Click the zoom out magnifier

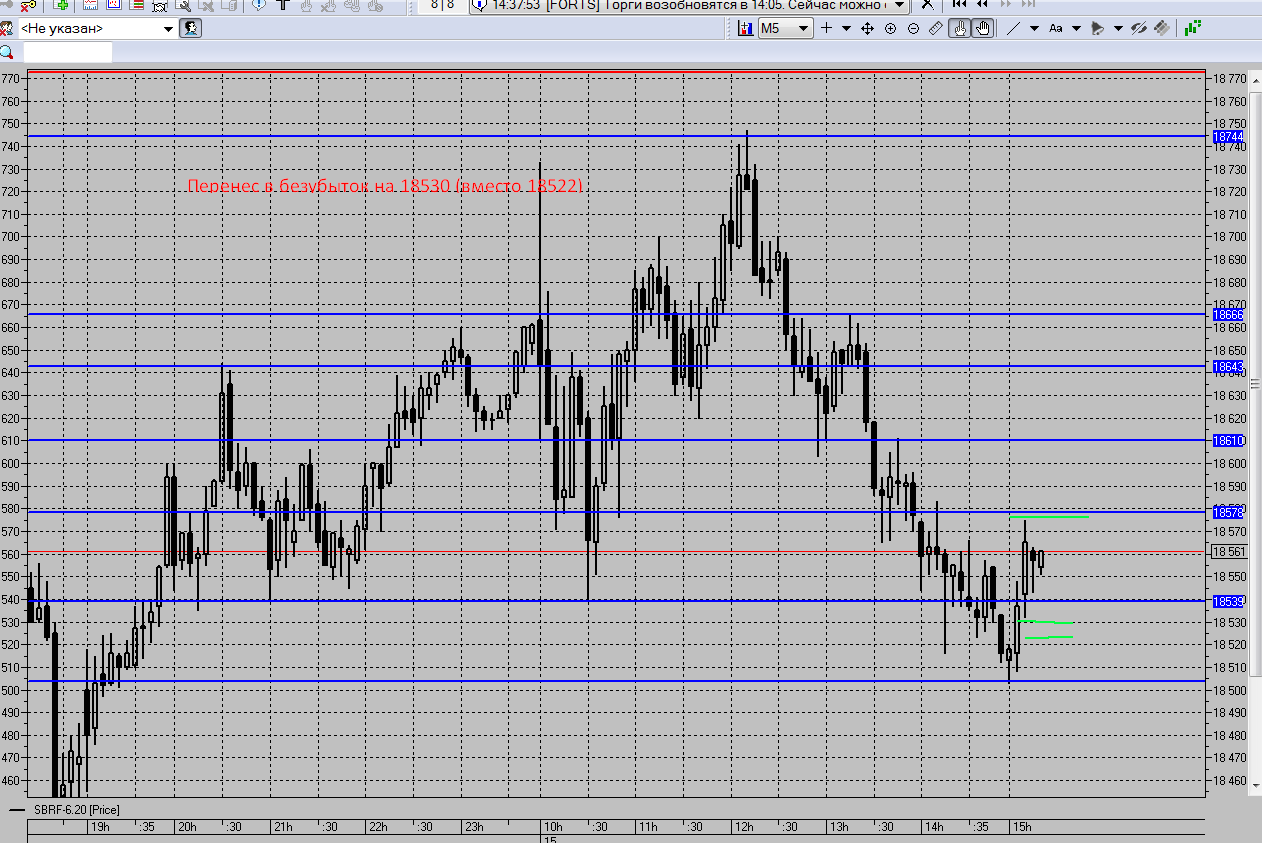click(913, 28)
